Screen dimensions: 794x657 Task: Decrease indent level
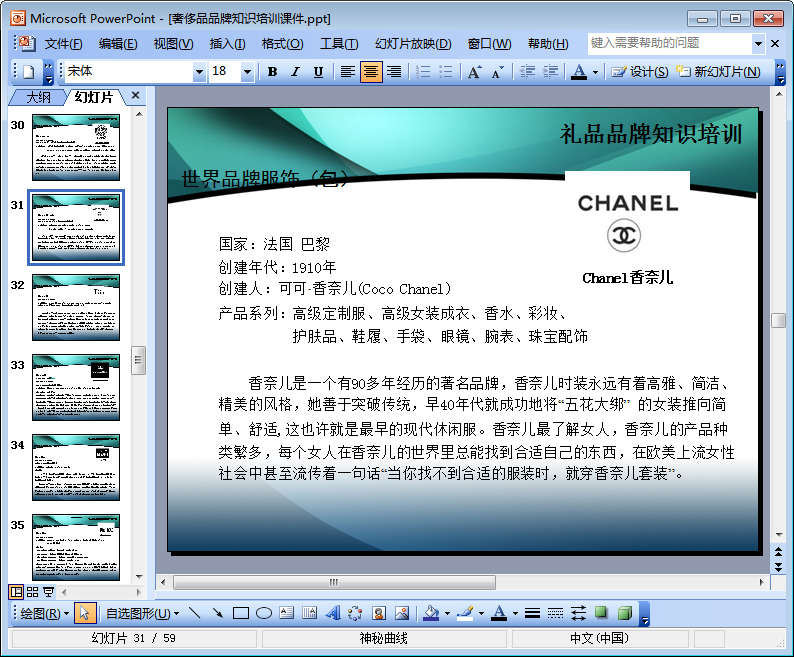click(x=527, y=72)
